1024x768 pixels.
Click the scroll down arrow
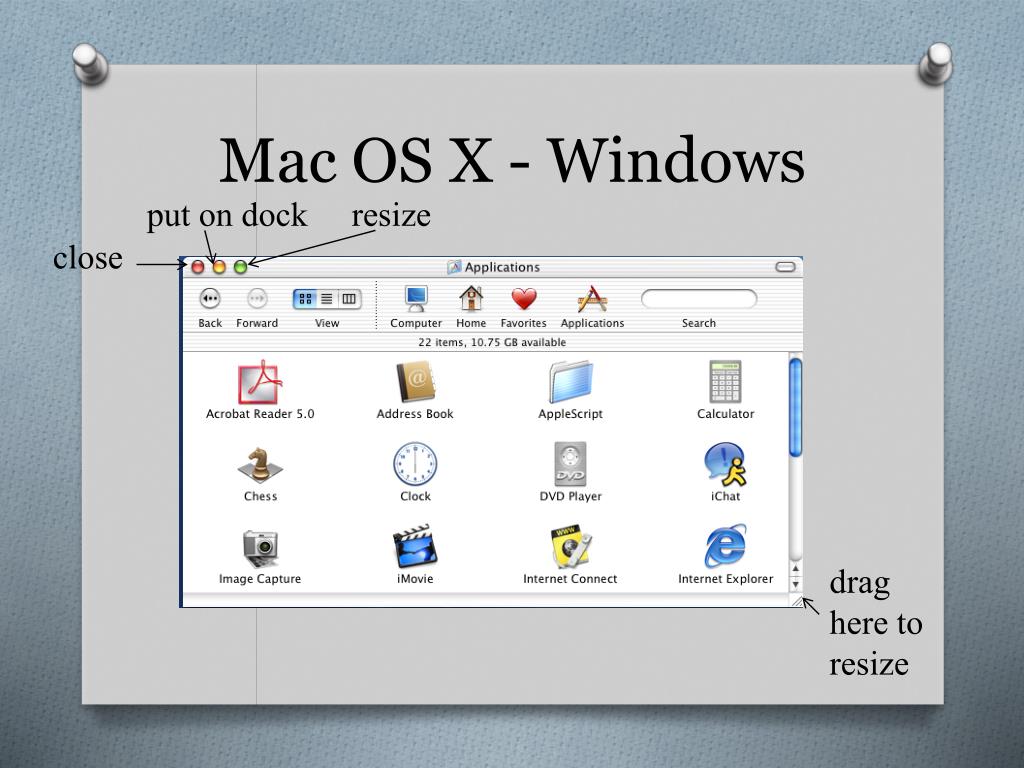(795, 584)
